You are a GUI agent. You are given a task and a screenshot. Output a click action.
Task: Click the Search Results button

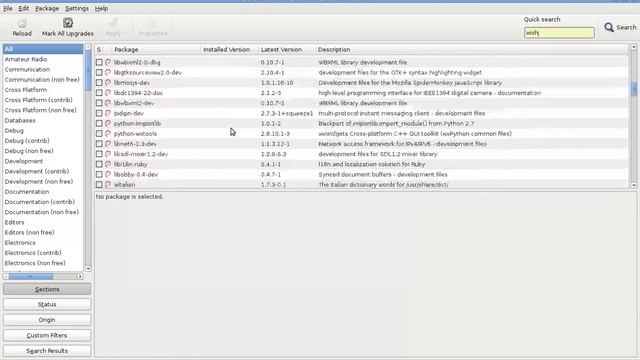tap(47, 351)
